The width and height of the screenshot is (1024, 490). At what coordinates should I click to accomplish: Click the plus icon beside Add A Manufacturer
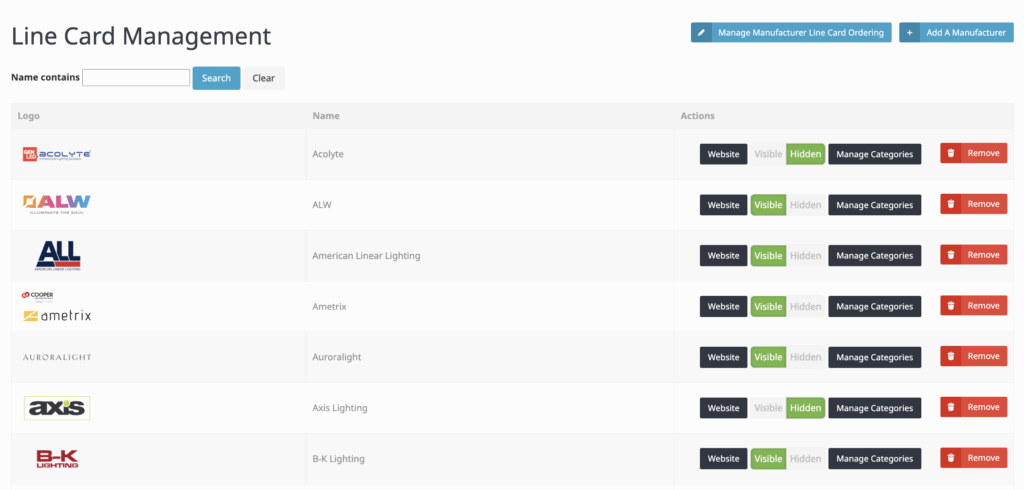coord(910,33)
